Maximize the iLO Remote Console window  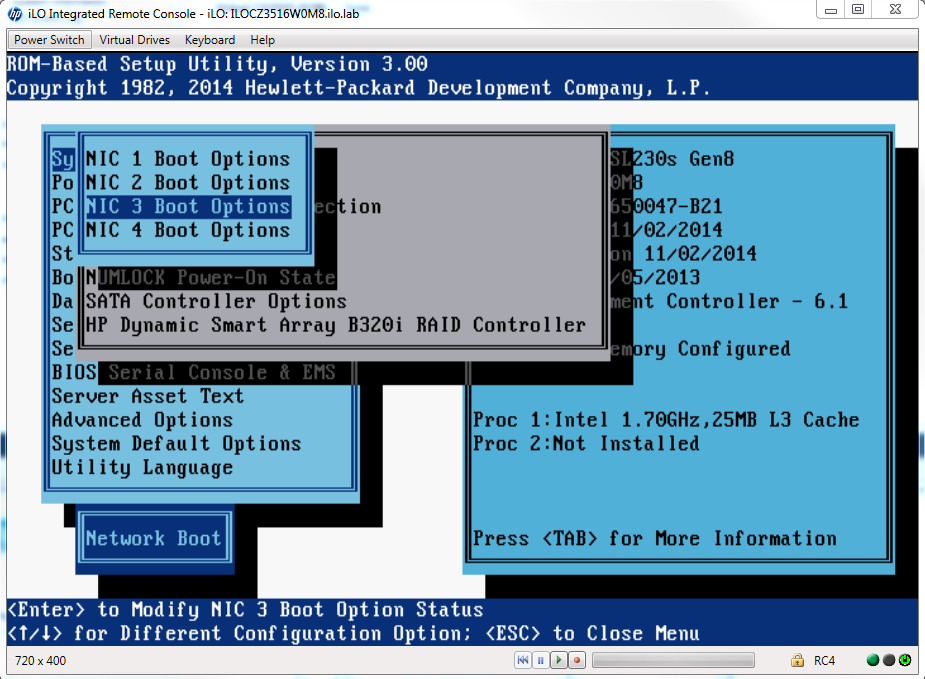(858, 10)
